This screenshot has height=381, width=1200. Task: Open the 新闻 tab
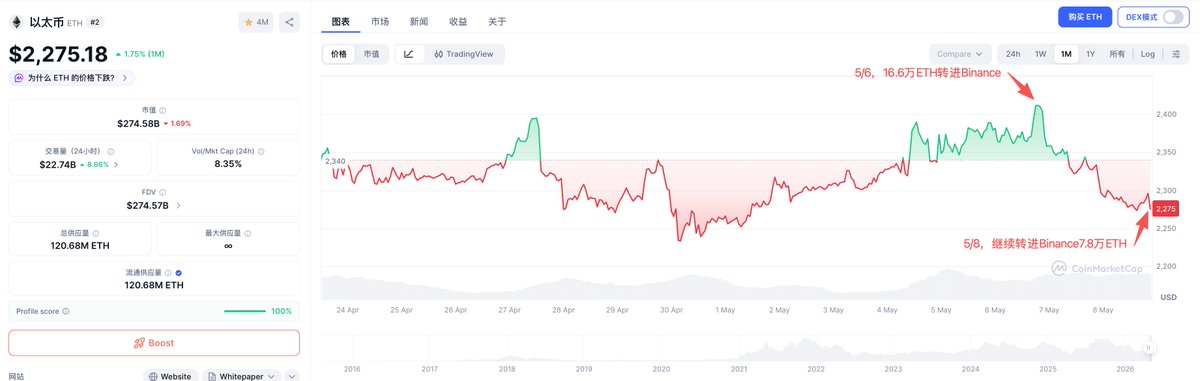[x=419, y=21]
